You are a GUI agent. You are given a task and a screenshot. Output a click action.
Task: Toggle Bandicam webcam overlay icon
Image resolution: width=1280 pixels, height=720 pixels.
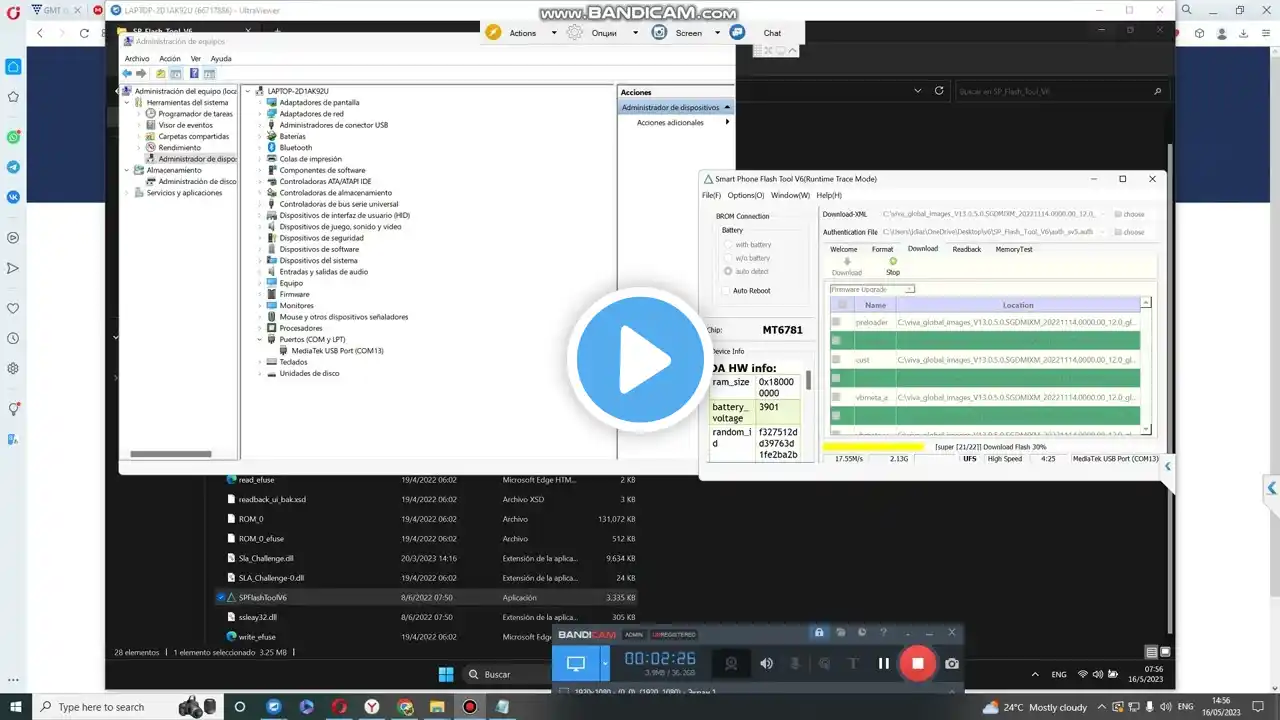[731, 663]
